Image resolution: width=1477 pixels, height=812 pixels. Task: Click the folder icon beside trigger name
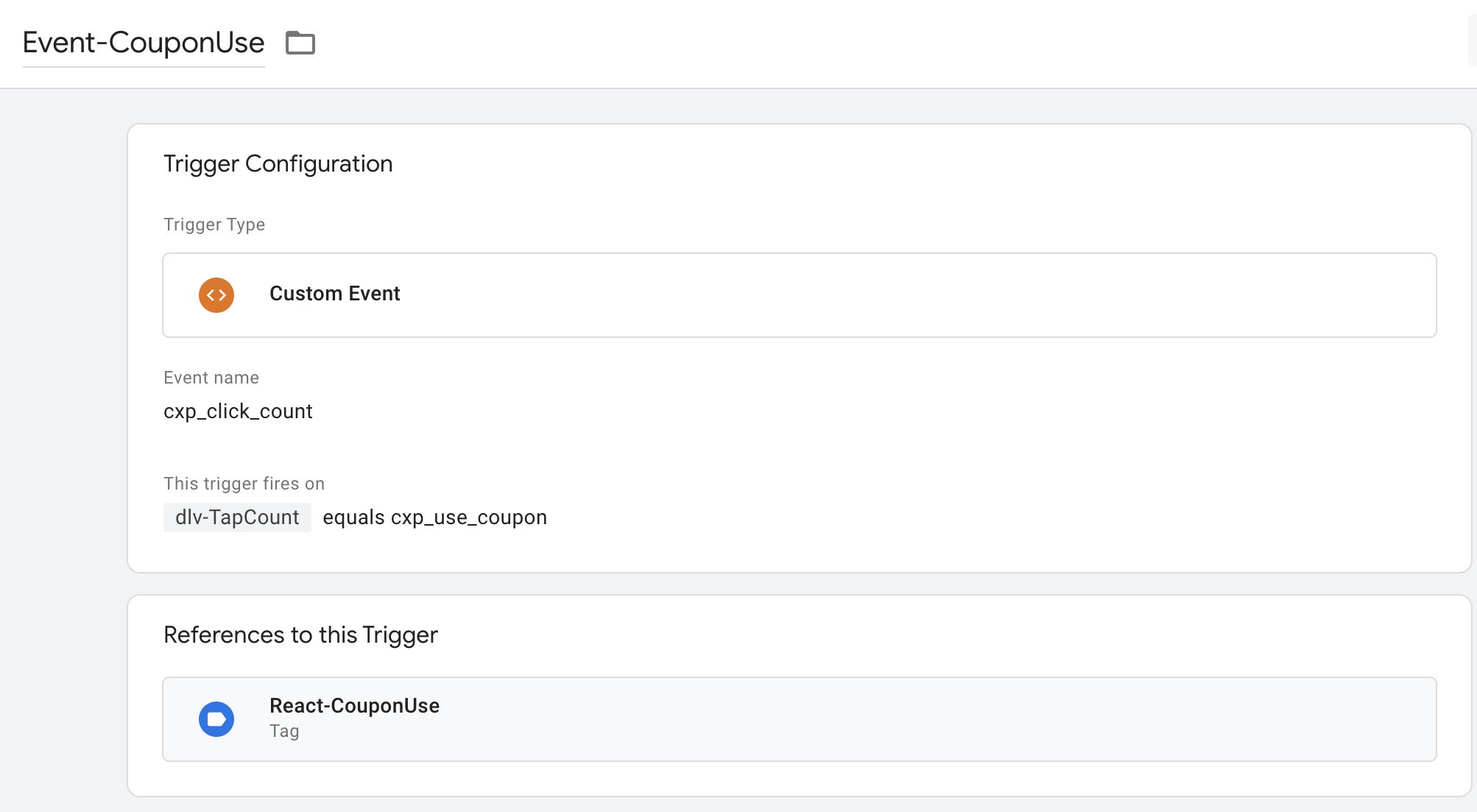(x=300, y=43)
